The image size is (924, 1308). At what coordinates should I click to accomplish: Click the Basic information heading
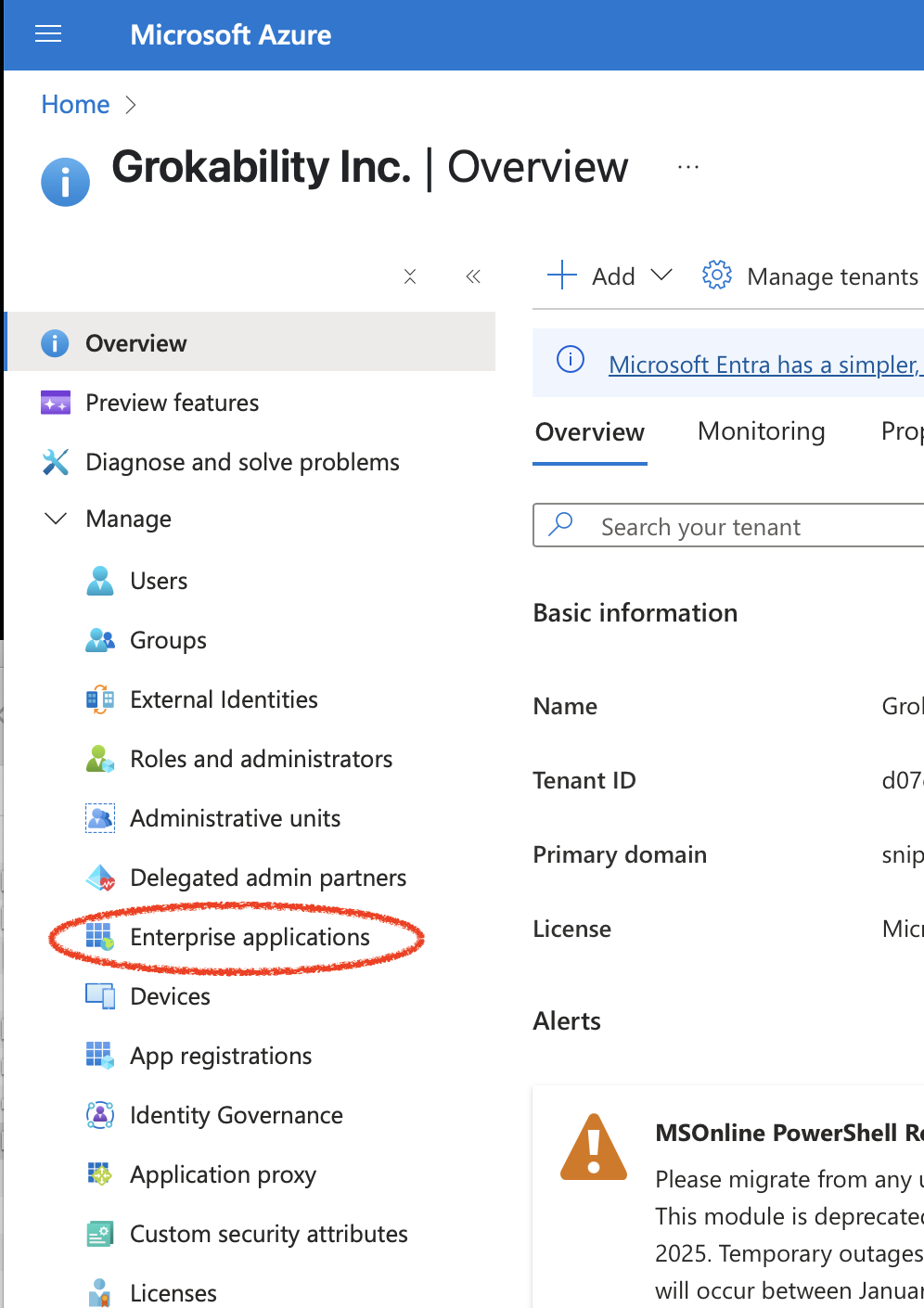pos(635,613)
